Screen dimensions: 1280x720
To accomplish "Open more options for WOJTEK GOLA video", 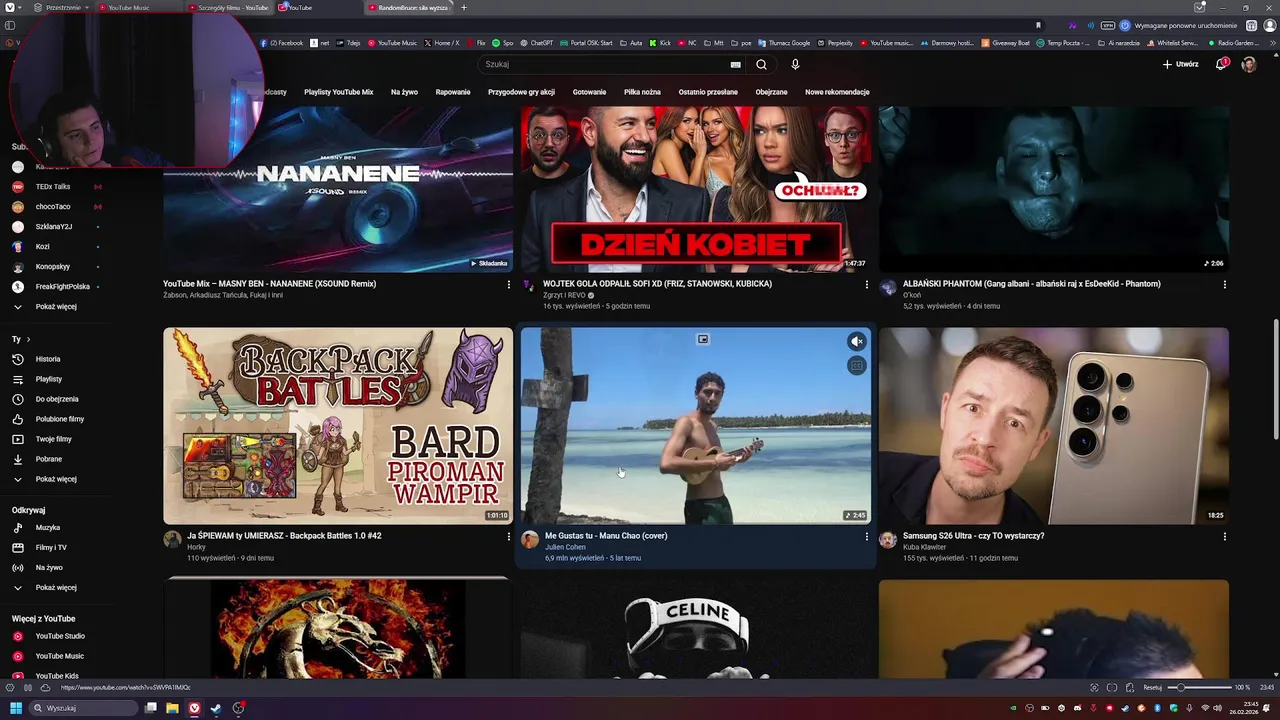I will point(866,284).
